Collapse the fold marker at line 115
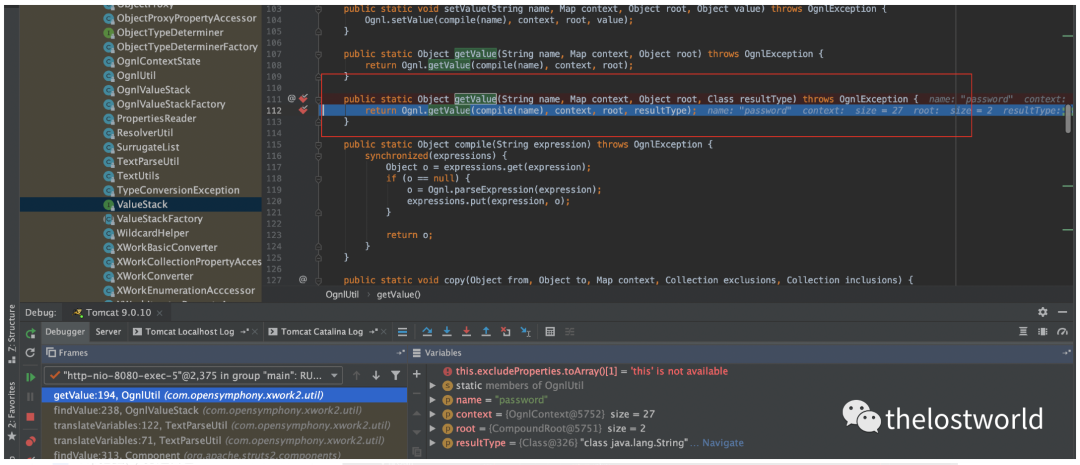 pos(318,145)
